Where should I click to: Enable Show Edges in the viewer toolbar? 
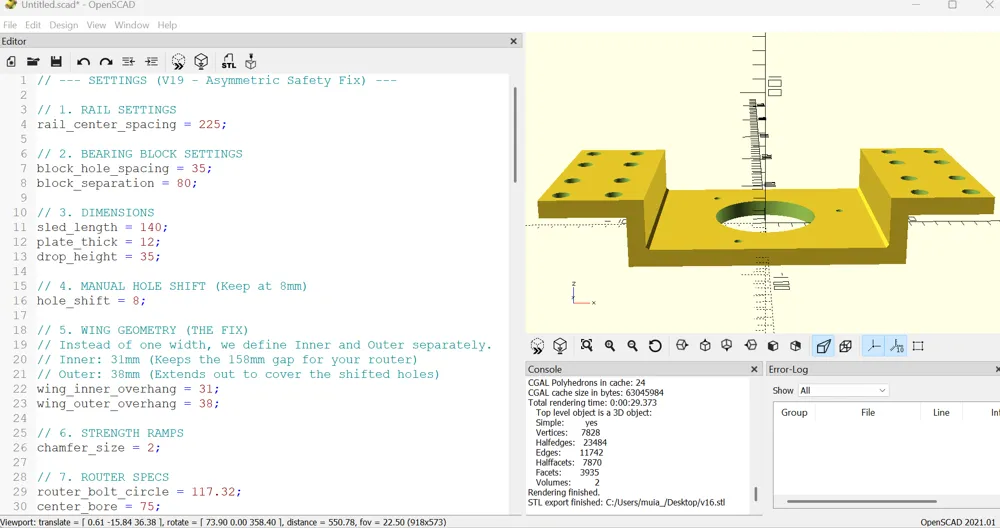point(918,346)
